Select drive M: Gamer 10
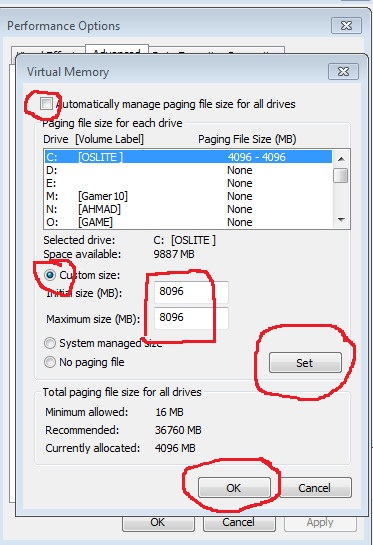The height and width of the screenshot is (545, 373). coord(188,196)
